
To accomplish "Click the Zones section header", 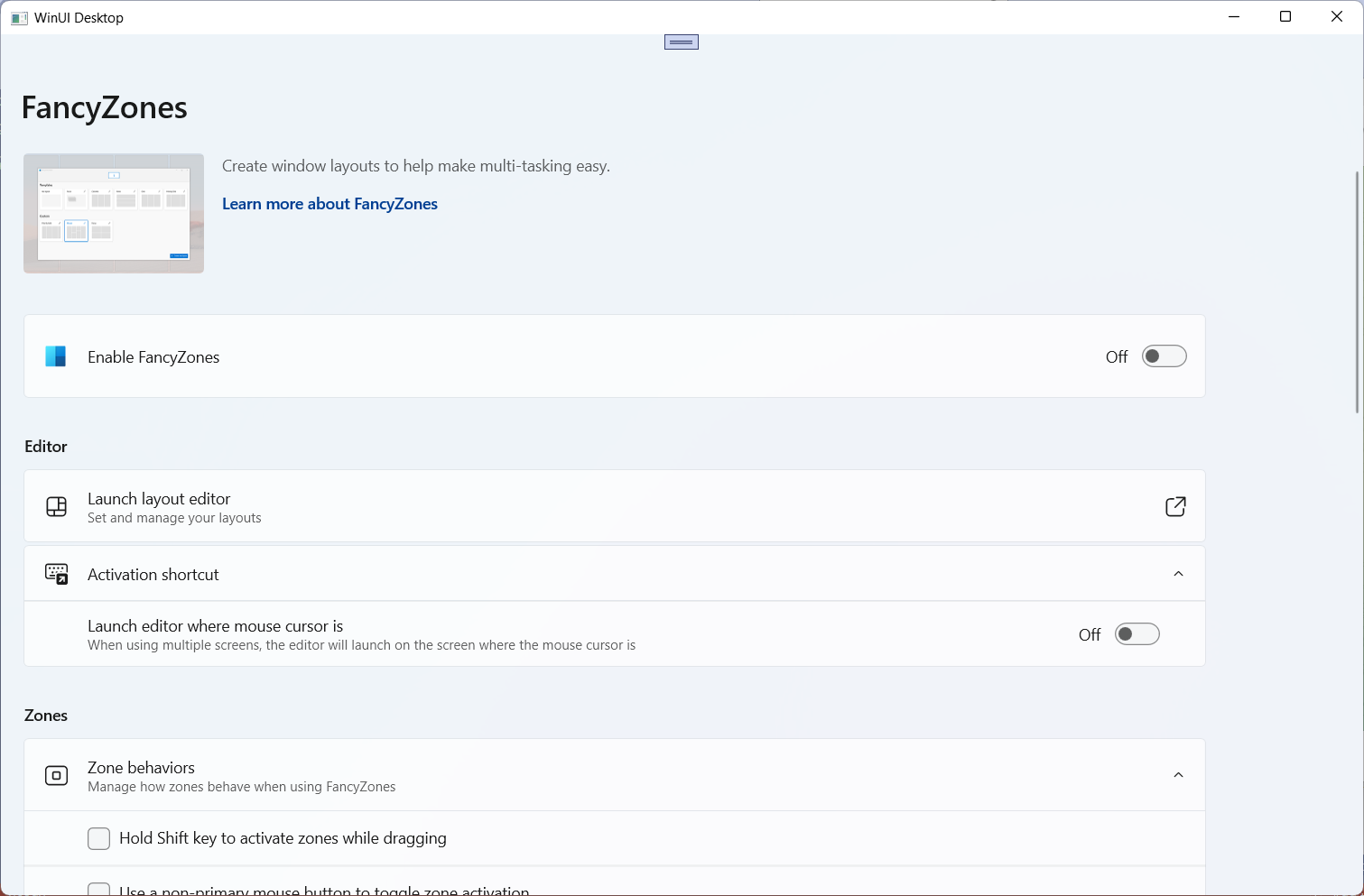I will (x=46, y=716).
